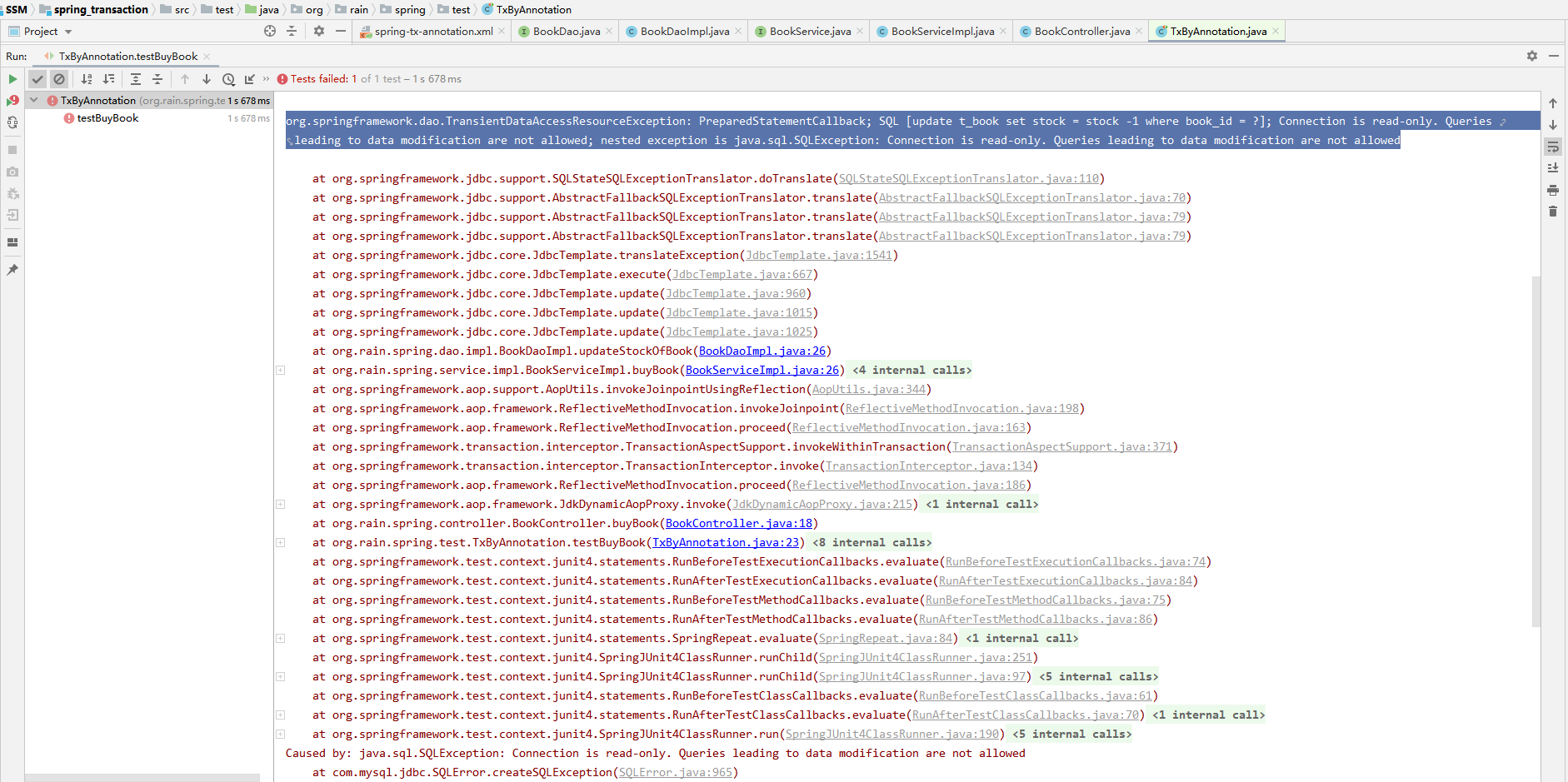1568x782 pixels.
Task: Expand all test results in the tree
Action: (x=136, y=79)
